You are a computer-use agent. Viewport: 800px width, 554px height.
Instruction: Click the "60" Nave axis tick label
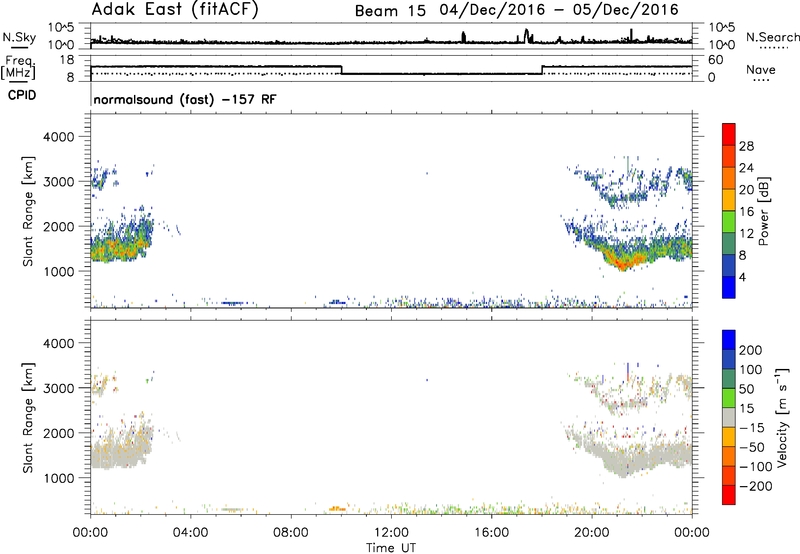pos(715,60)
